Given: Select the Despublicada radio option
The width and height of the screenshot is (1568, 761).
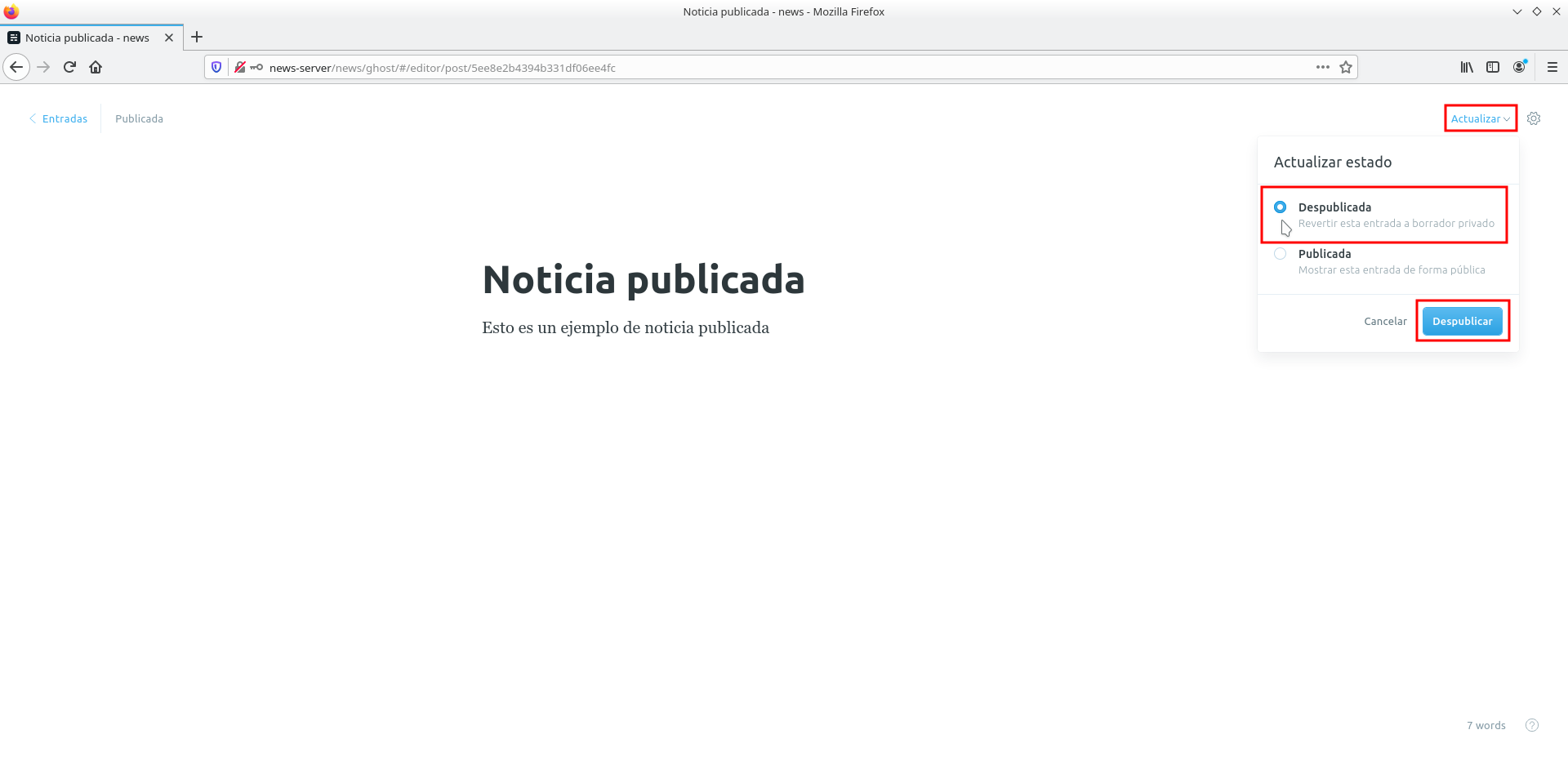Looking at the screenshot, I should [x=1280, y=207].
